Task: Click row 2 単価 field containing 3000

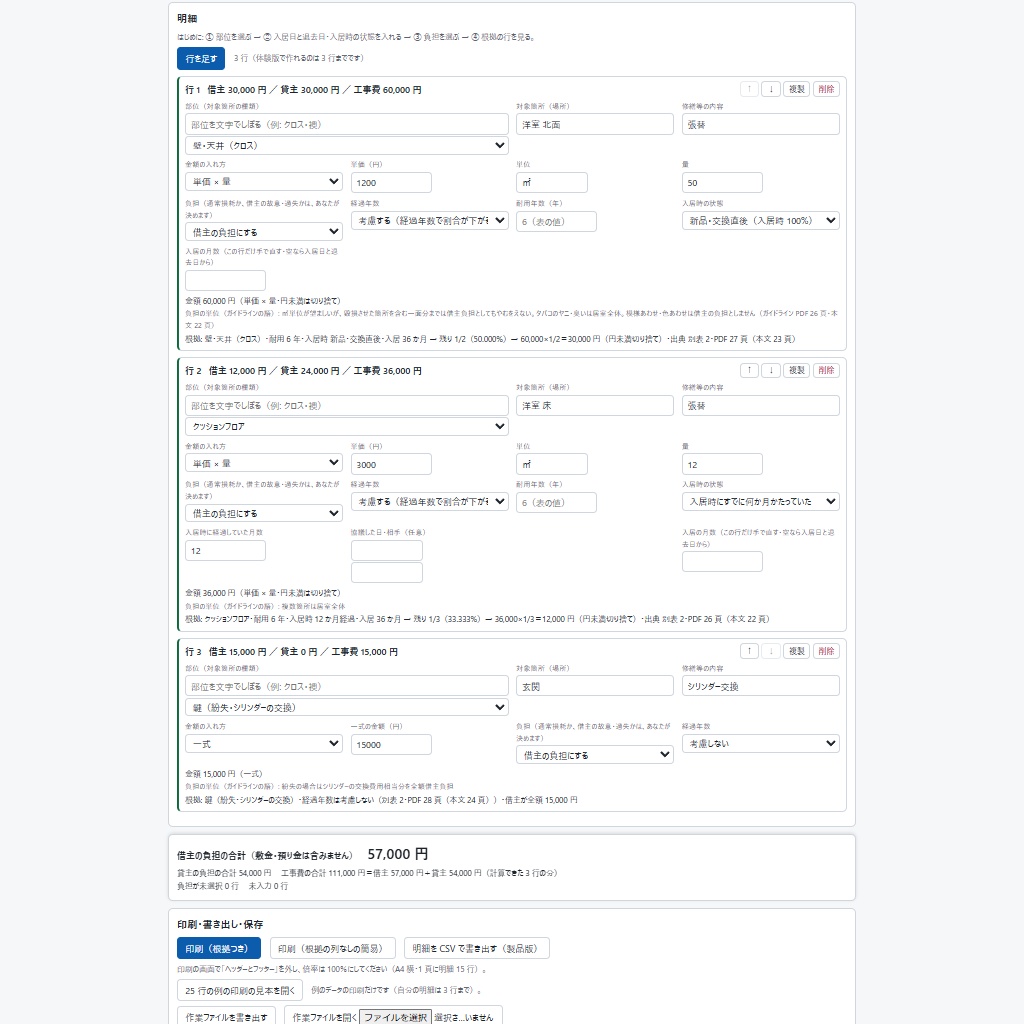Action: [x=391, y=464]
